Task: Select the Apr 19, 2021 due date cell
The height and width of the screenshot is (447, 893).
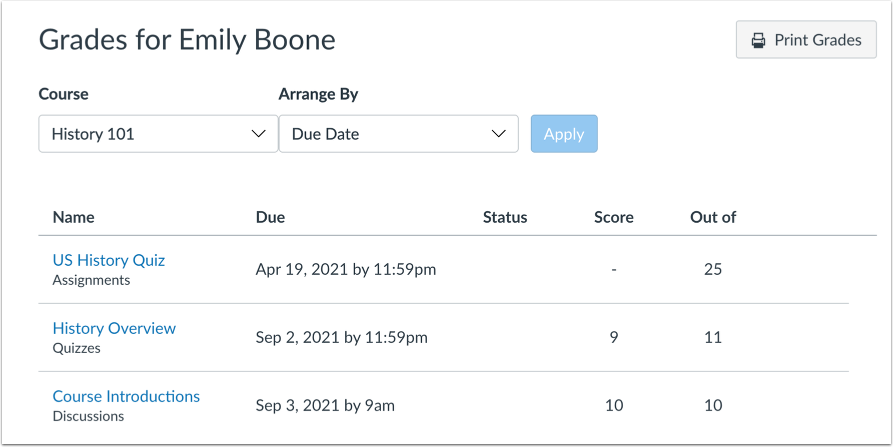Action: point(345,270)
